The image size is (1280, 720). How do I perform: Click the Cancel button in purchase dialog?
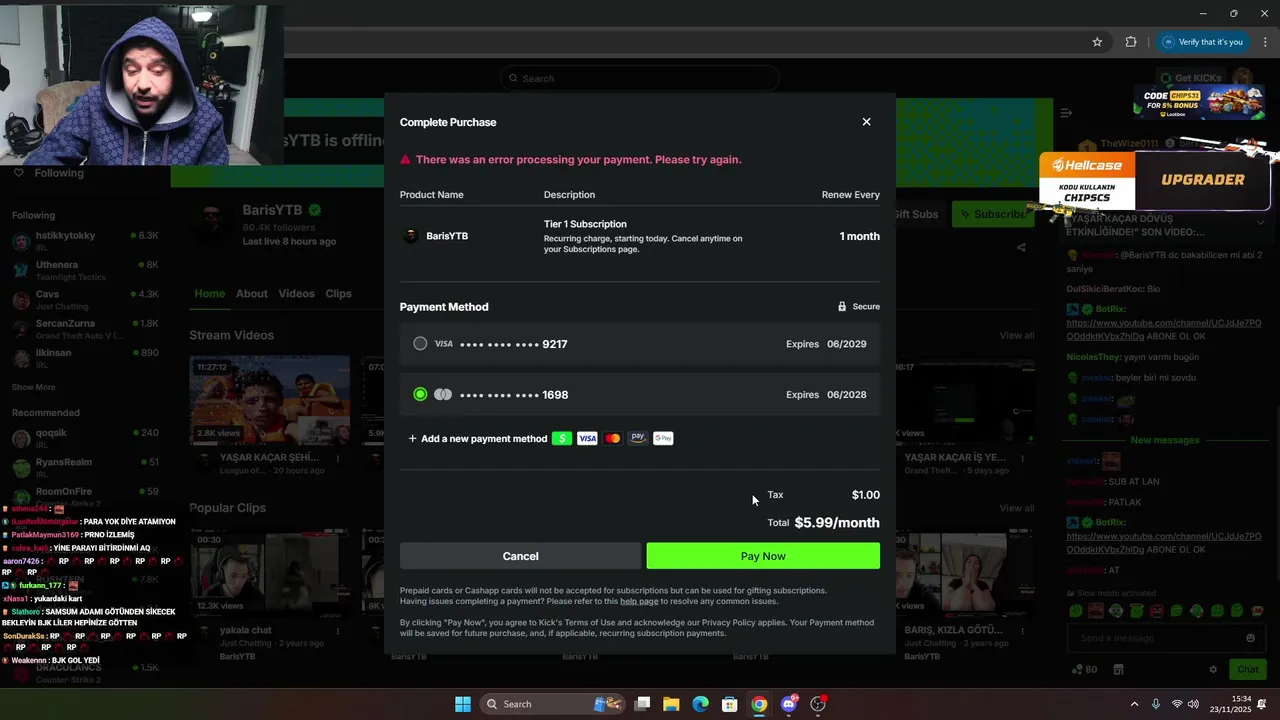click(520, 556)
